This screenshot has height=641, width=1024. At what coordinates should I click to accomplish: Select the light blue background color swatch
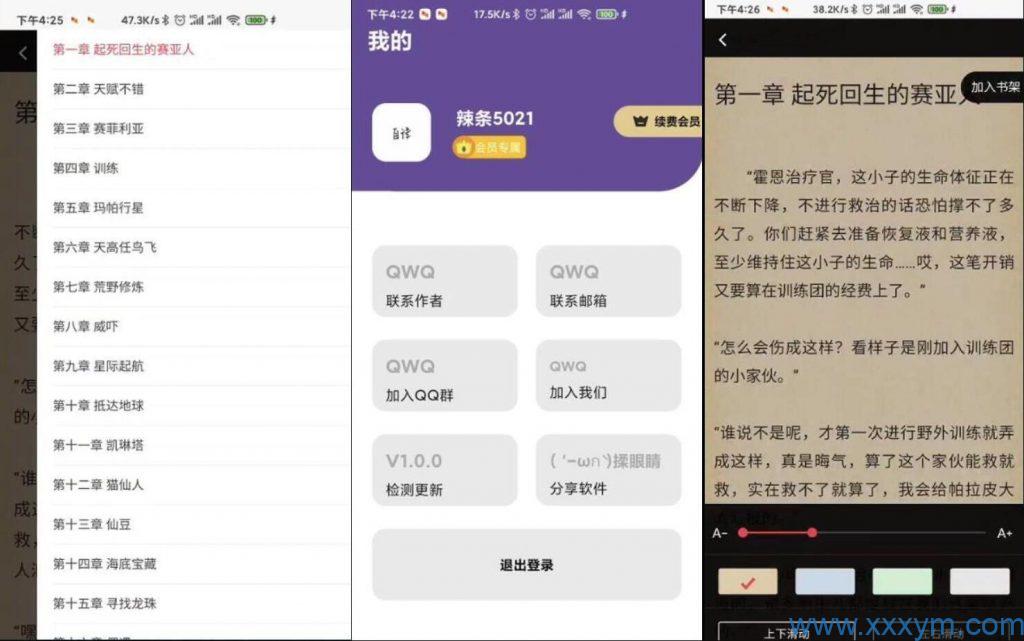point(826,581)
